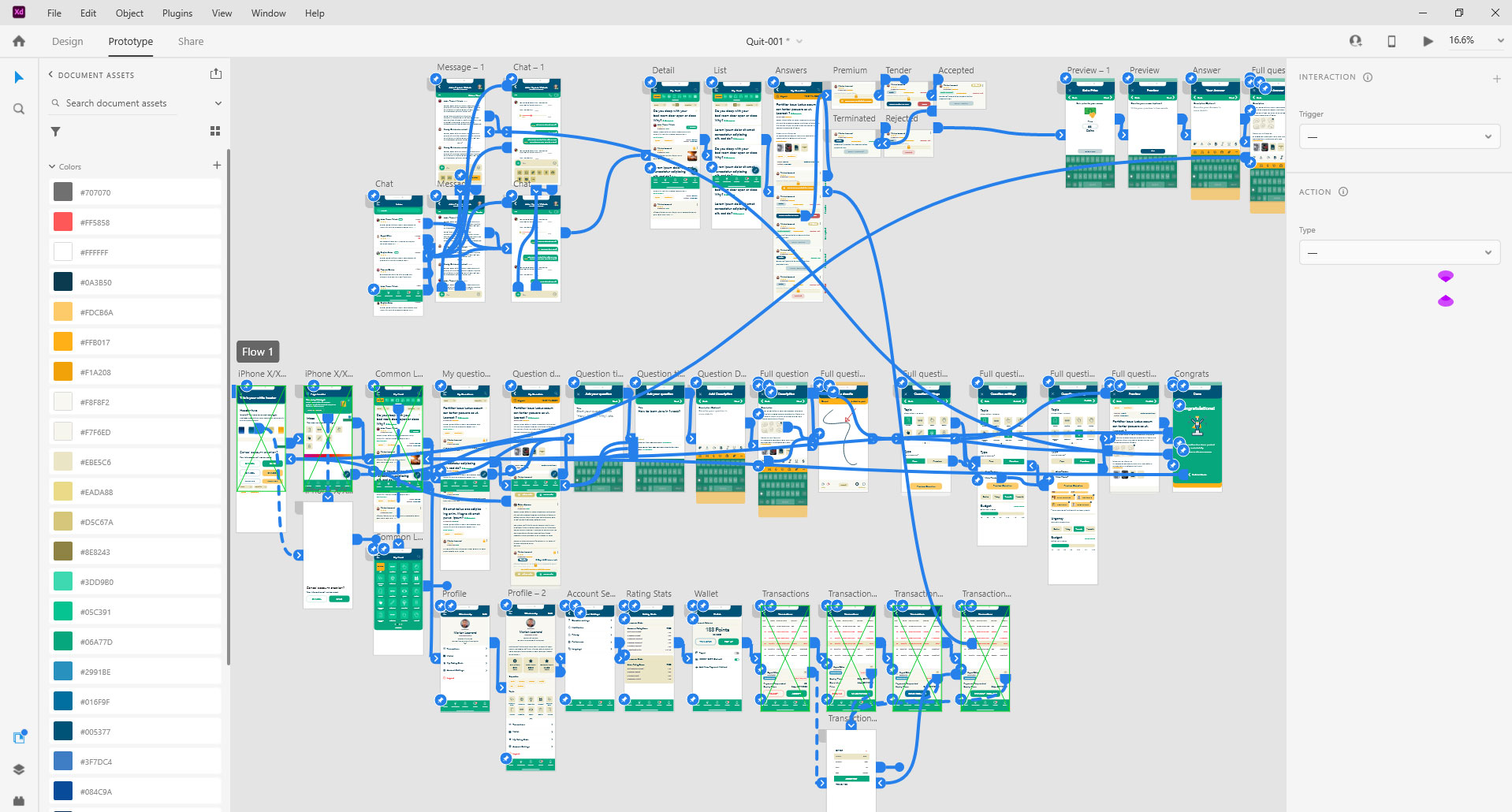Activate the Select arrow tool
The image size is (1512, 812).
click(19, 77)
